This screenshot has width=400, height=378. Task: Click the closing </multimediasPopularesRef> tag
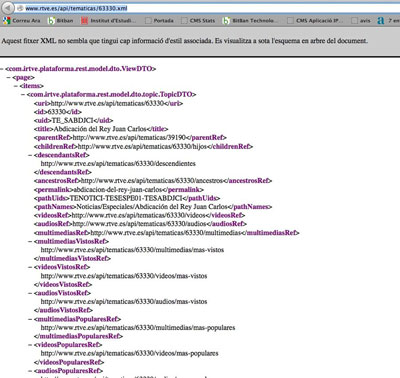[78, 336]
